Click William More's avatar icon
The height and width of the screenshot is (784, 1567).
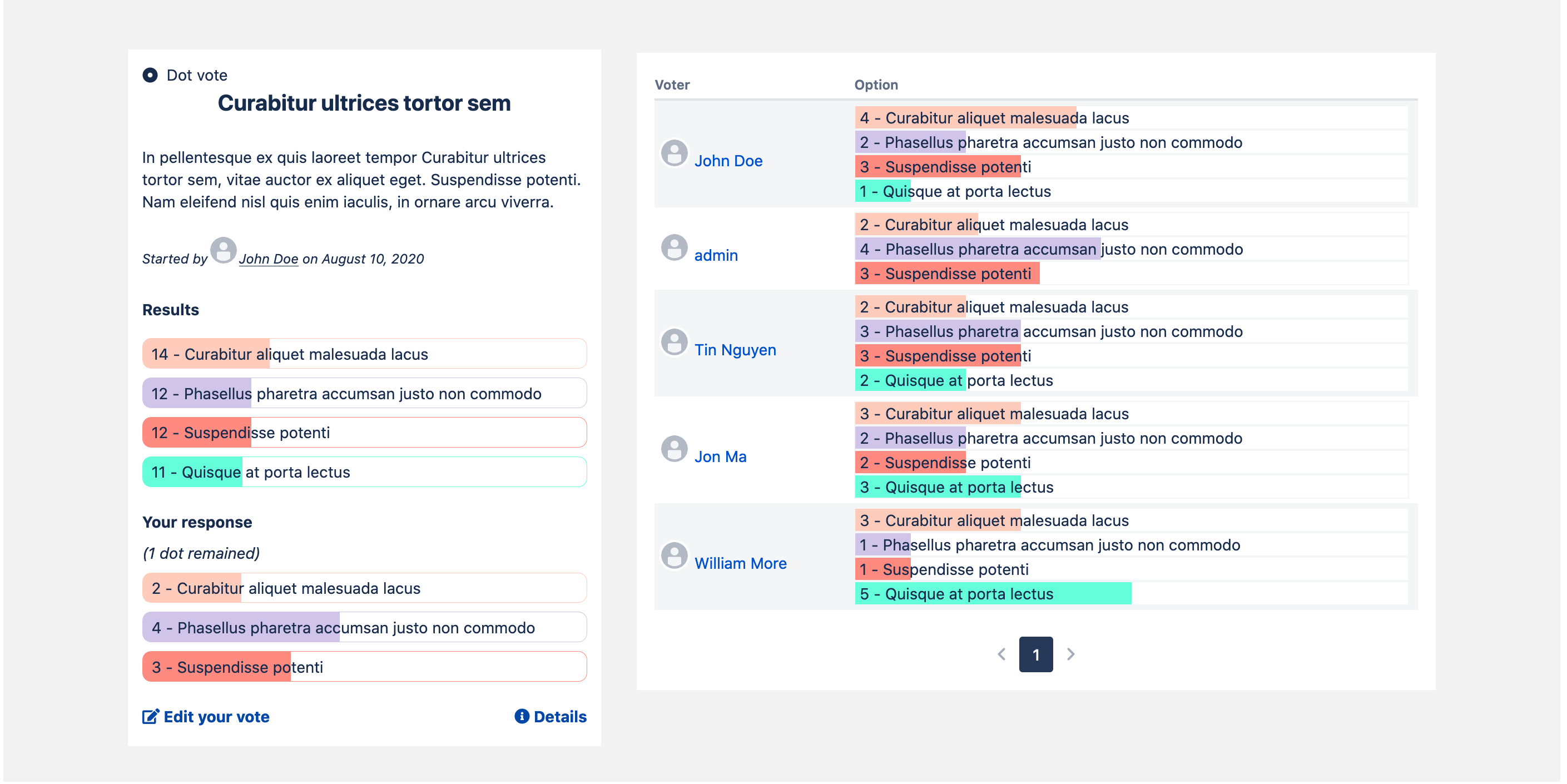[x=674, y=555]
